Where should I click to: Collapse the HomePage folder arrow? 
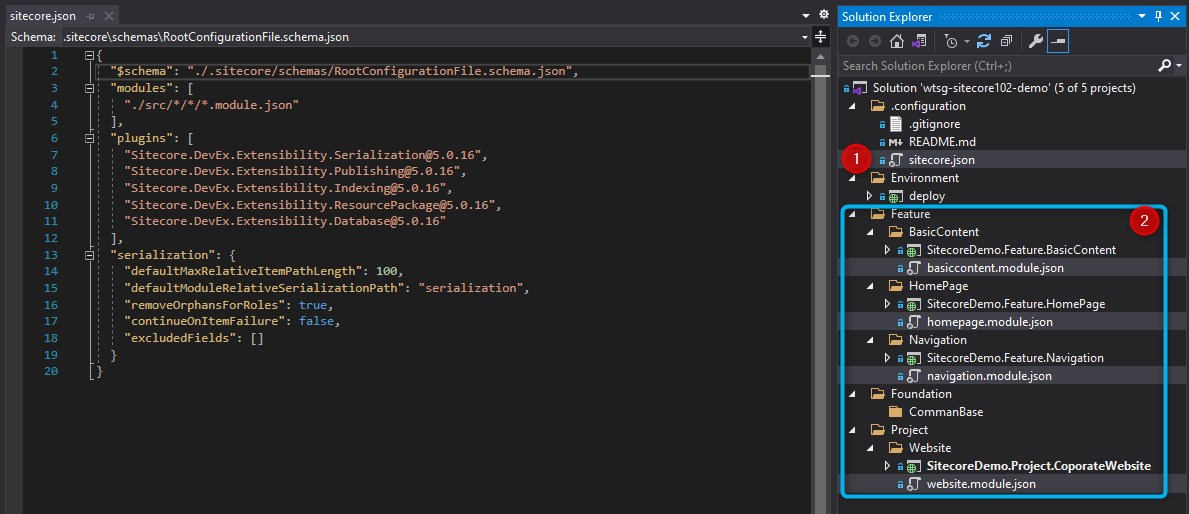(870, 287)
